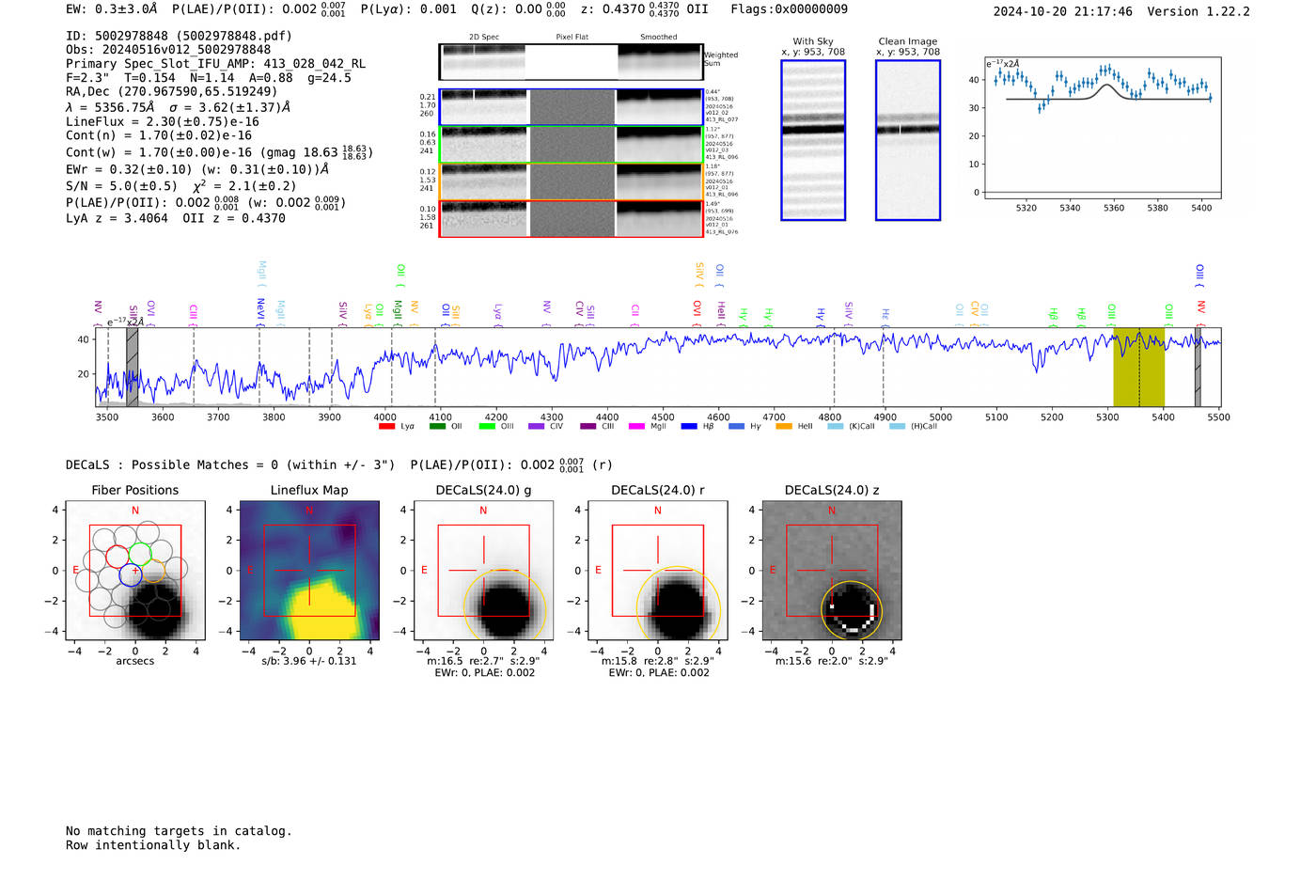The width and height of the screenshot is (1316, 896).
Task: Click the Gaussian line fit plot
Action: click(x=1102, y=128)
